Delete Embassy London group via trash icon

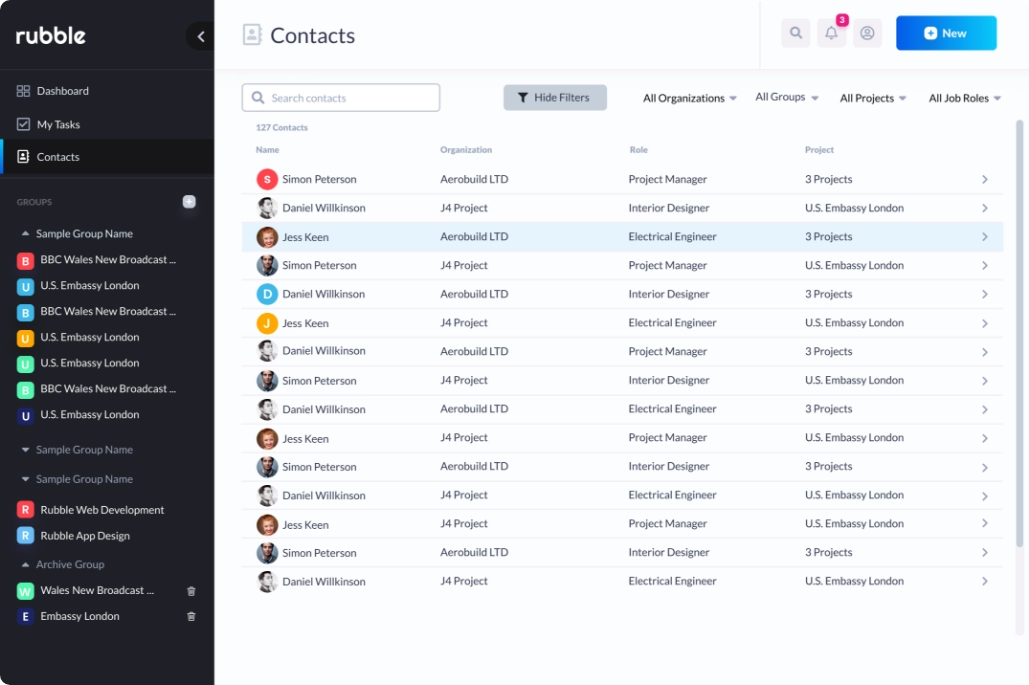191,616
